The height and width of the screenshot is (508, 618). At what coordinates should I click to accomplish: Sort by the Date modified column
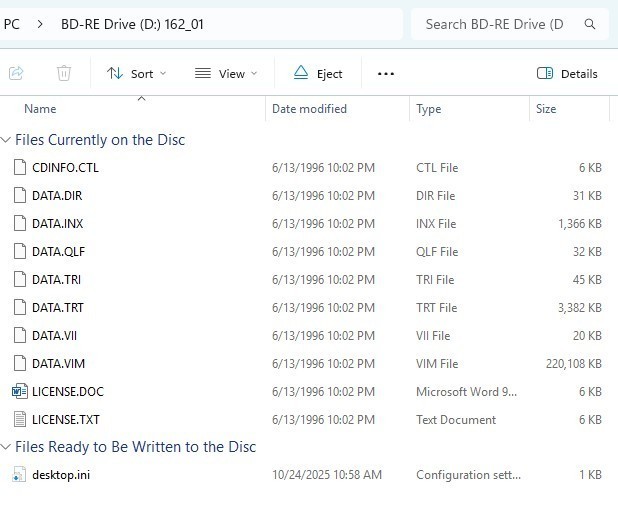click(x=309, y=109)
